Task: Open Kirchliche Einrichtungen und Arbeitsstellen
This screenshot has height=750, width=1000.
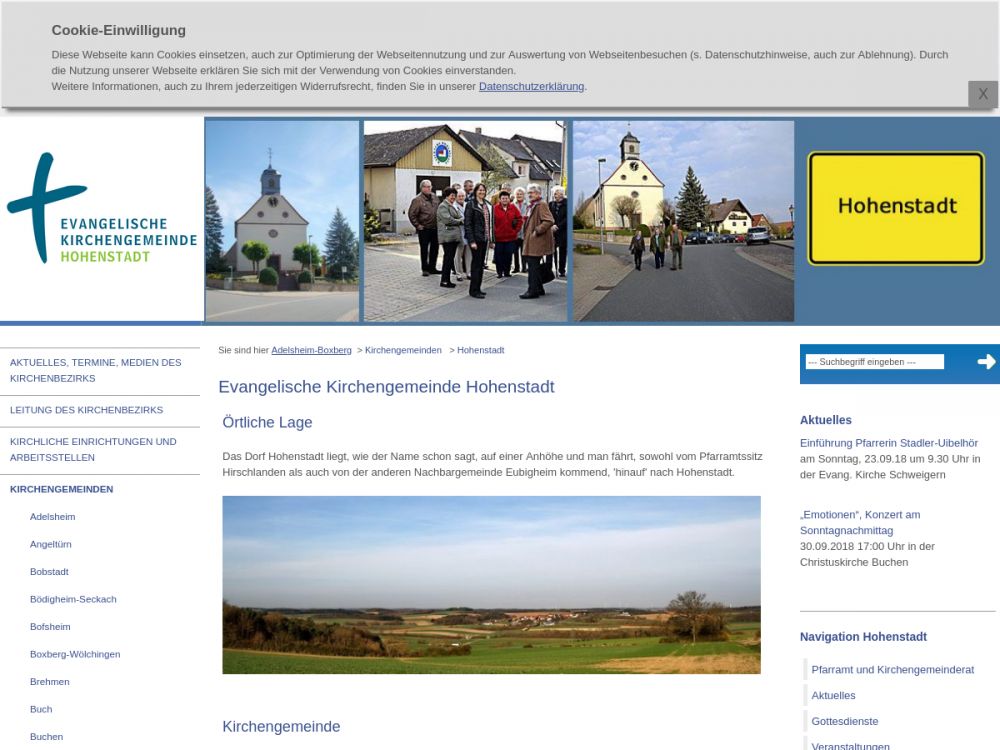Action: pyautogui.click(x=93, y=449)
